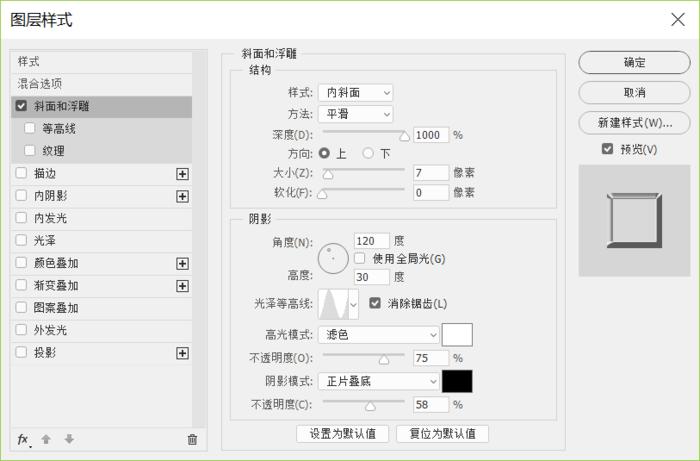Click plus icon next to 内阴影

pos(182,196)
